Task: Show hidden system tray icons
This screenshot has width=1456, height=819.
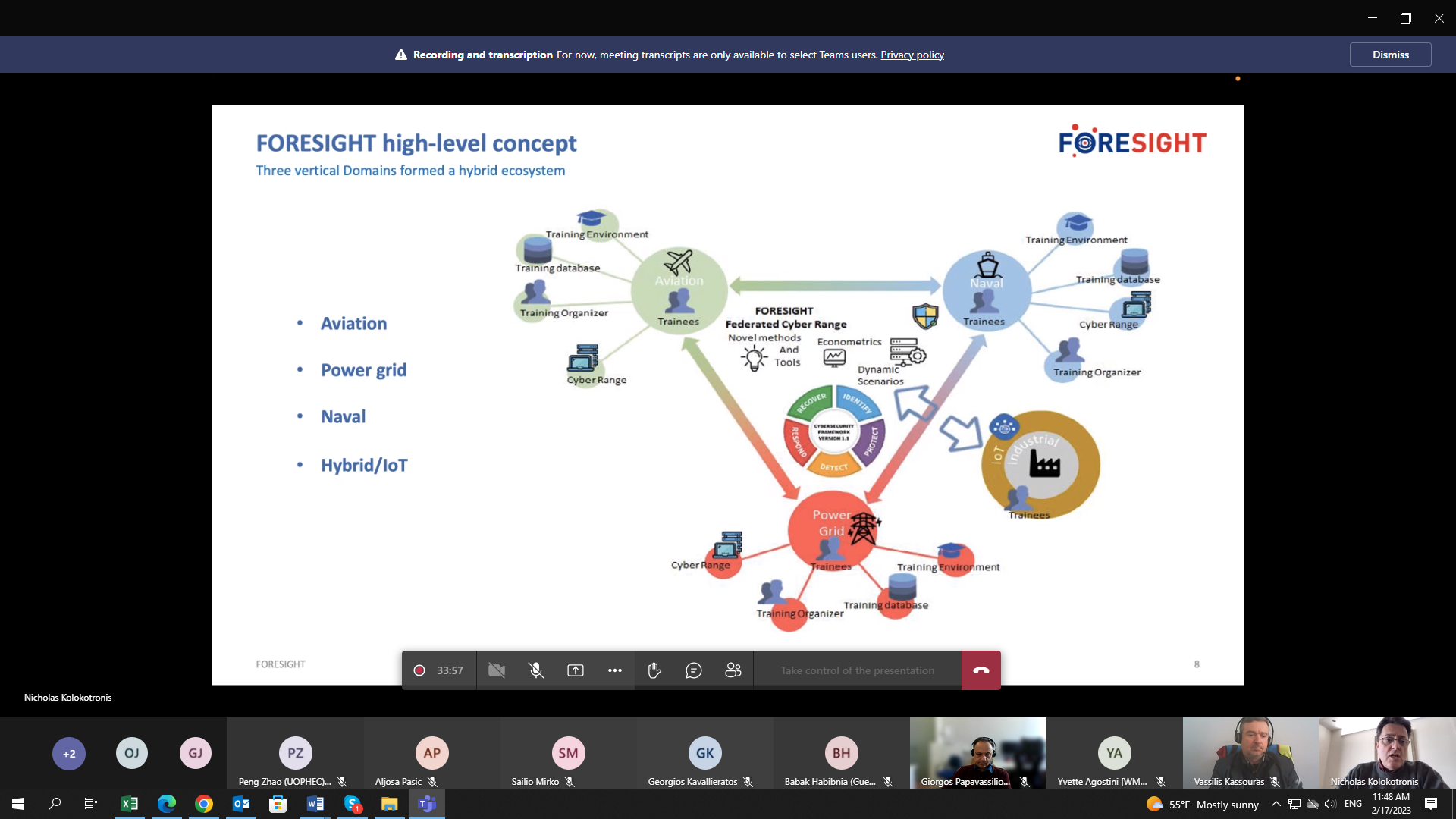Action: (x=1276, y=804)
